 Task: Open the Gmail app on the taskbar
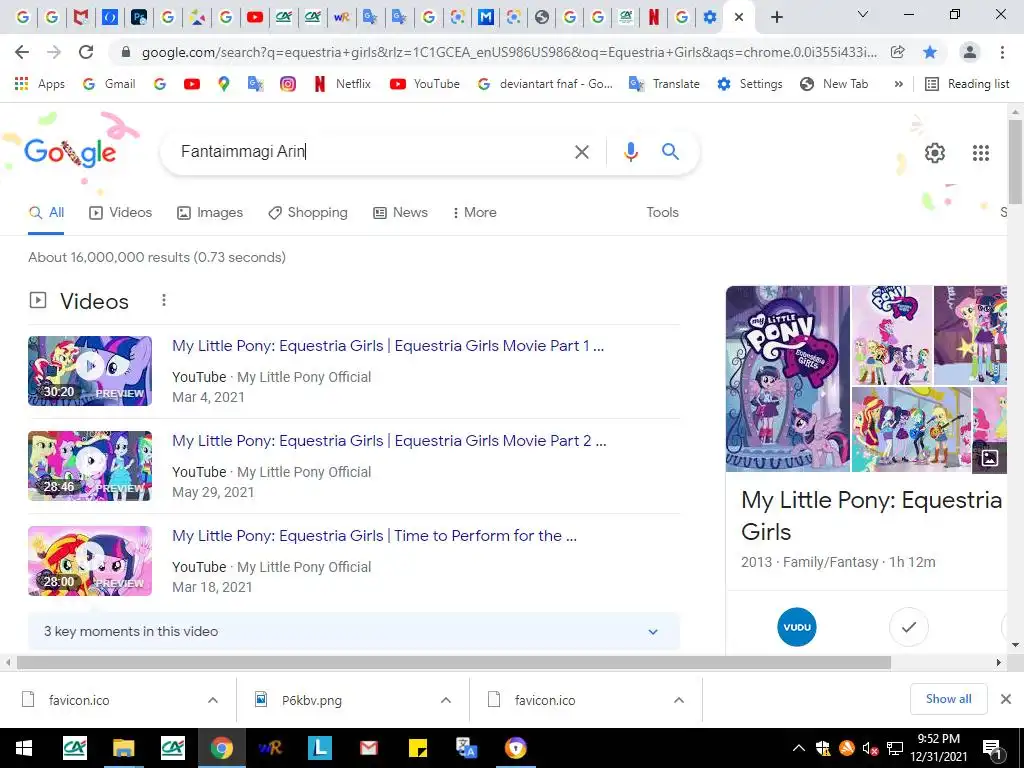(x=369, y=748)
